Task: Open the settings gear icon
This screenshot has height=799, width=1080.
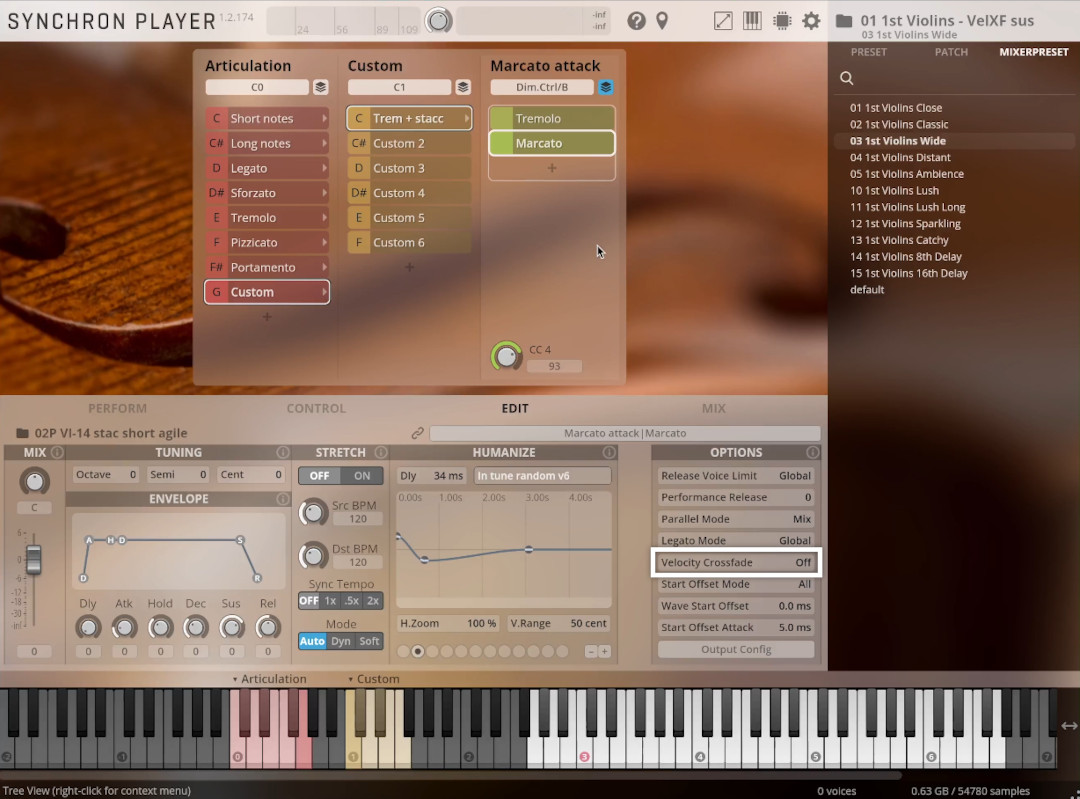Action: [811, 21]
